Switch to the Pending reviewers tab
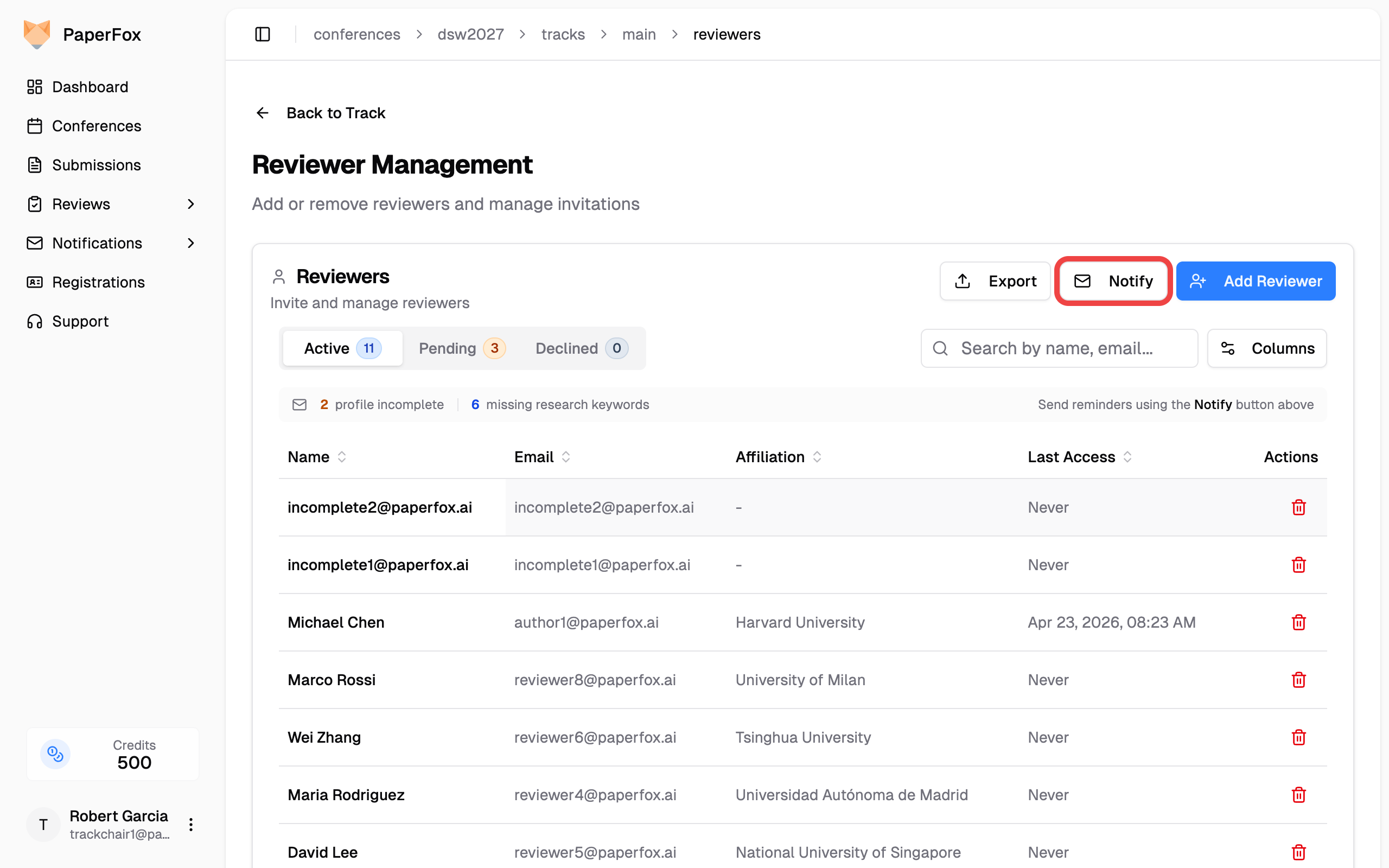 (462, 348)
